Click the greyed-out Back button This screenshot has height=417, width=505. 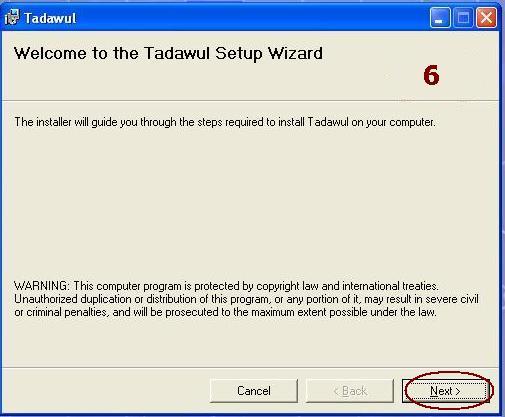tap(350, 391)
